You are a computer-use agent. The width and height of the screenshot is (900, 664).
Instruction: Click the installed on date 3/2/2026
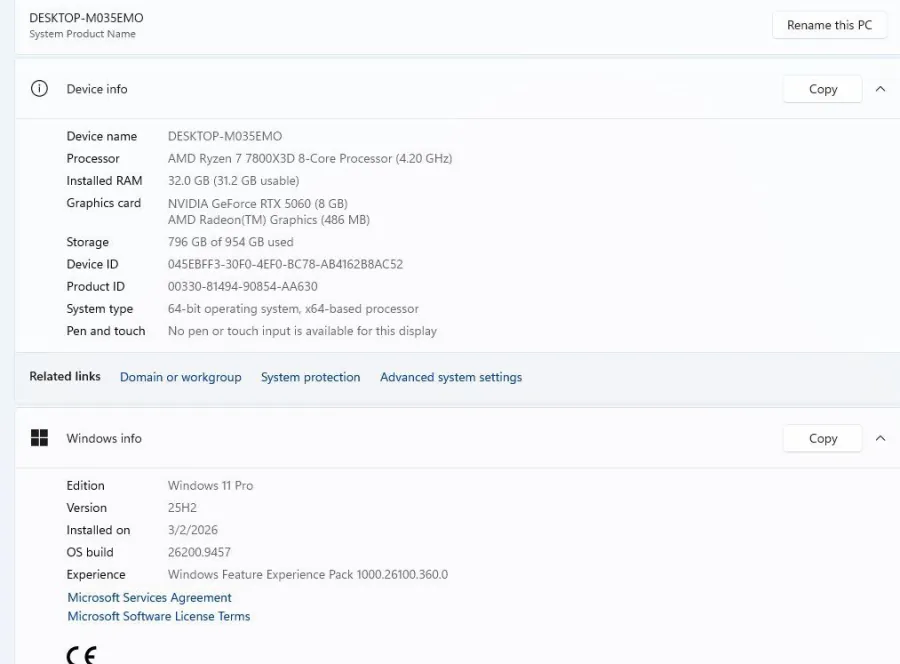(193, 530)
